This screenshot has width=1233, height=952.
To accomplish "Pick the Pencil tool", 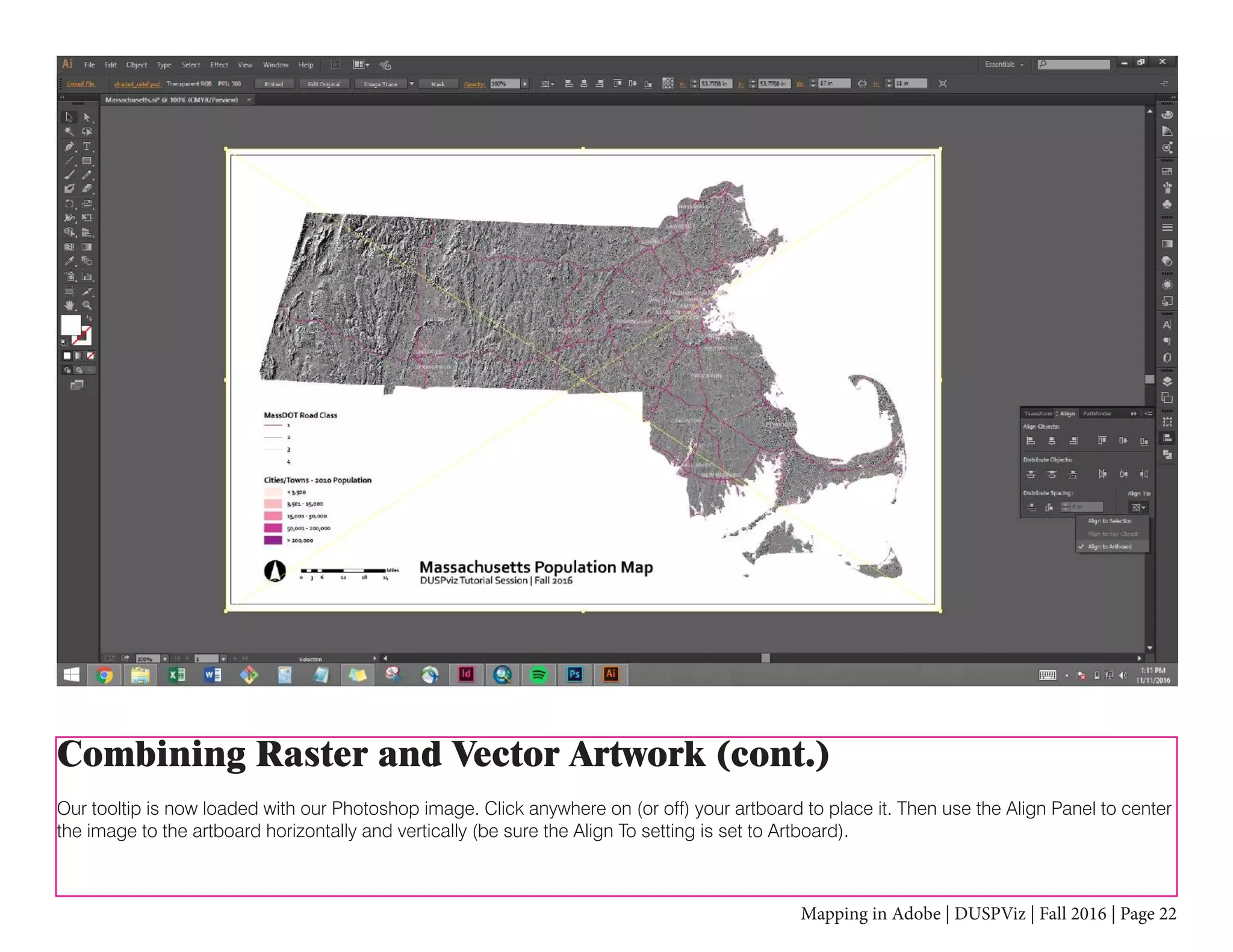I will [x=87, y=175].
